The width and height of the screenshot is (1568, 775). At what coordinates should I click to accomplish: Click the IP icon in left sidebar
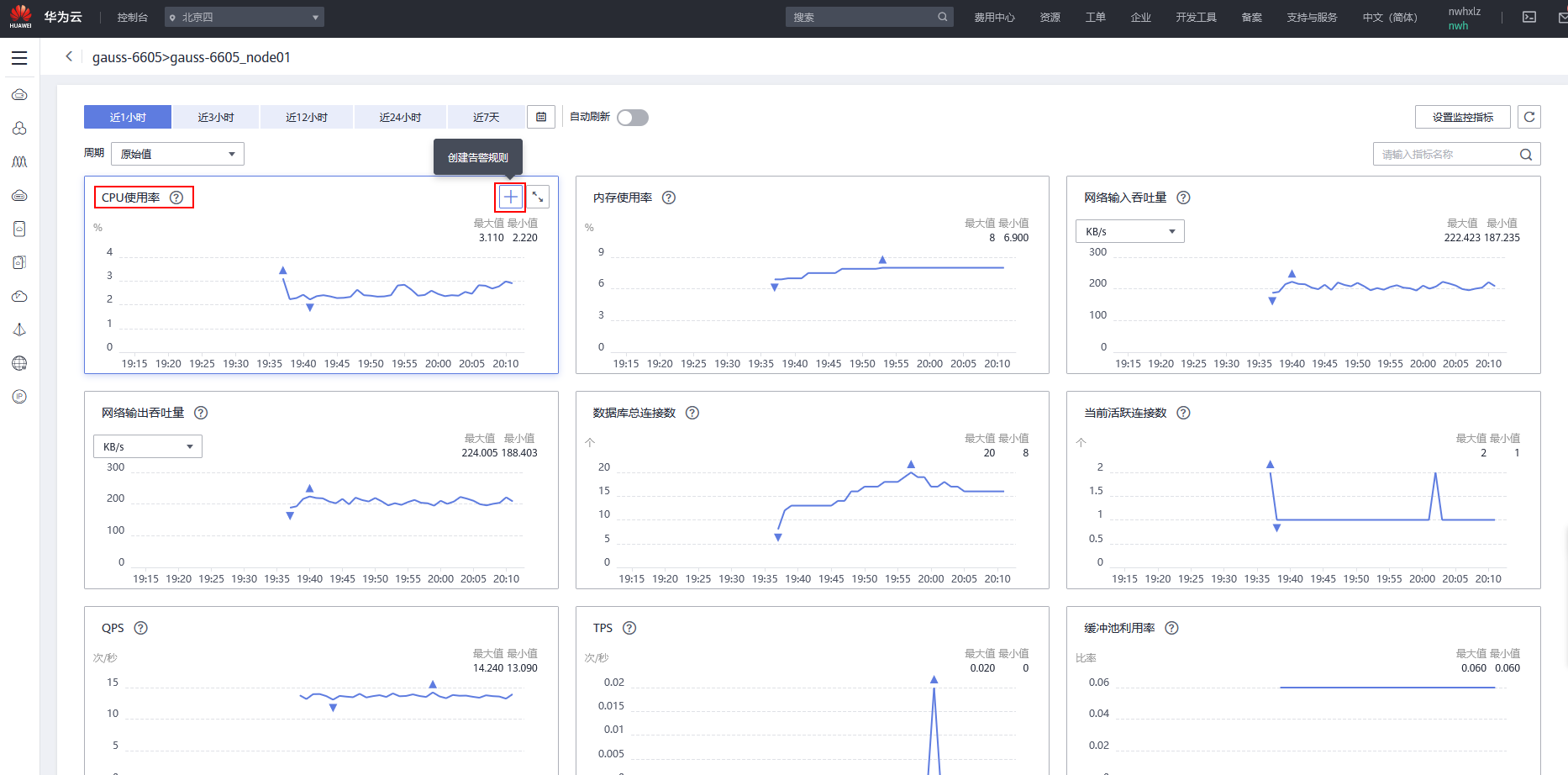(19, 397)
